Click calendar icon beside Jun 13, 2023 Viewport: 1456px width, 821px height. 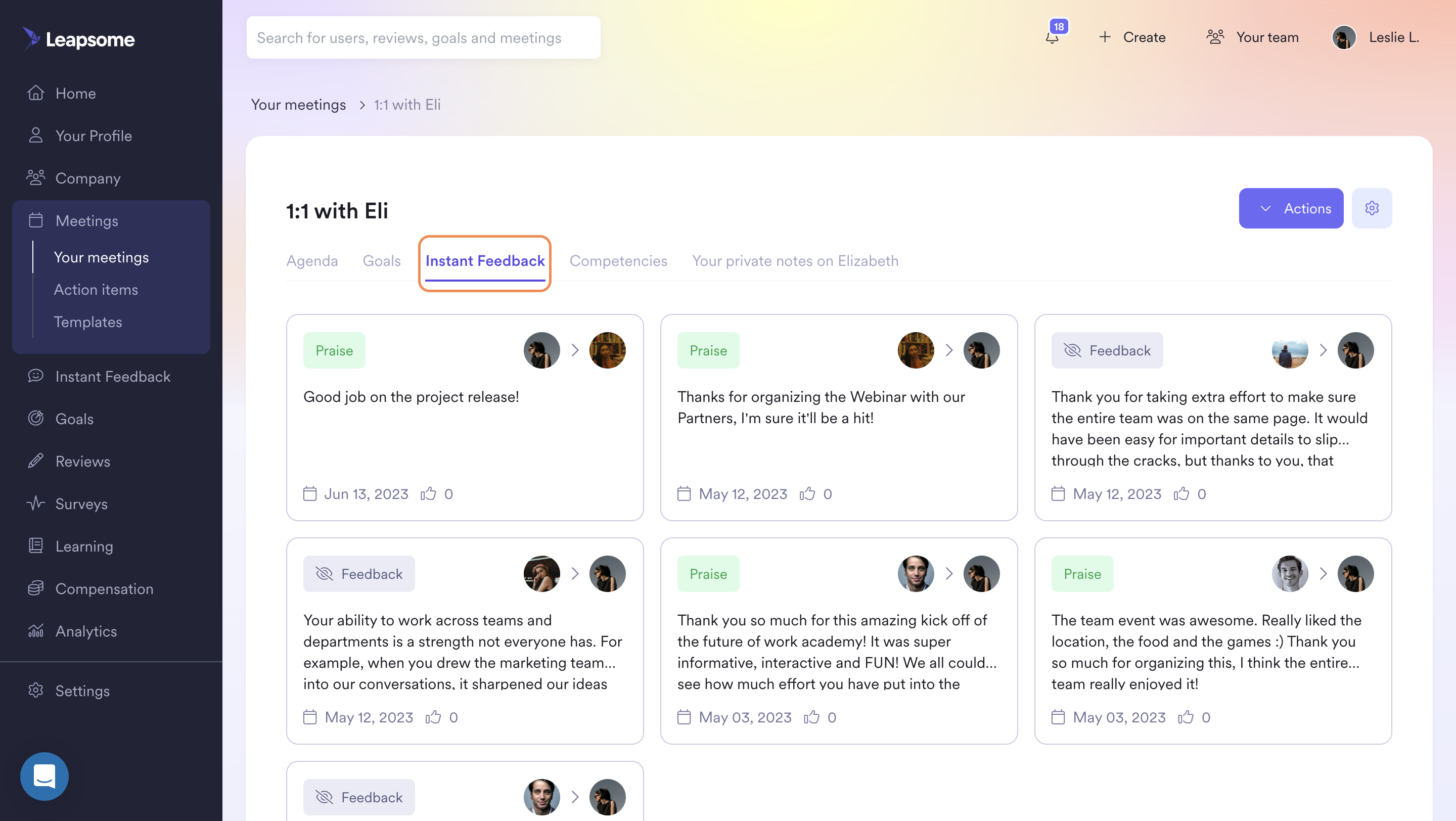point(310,494)
